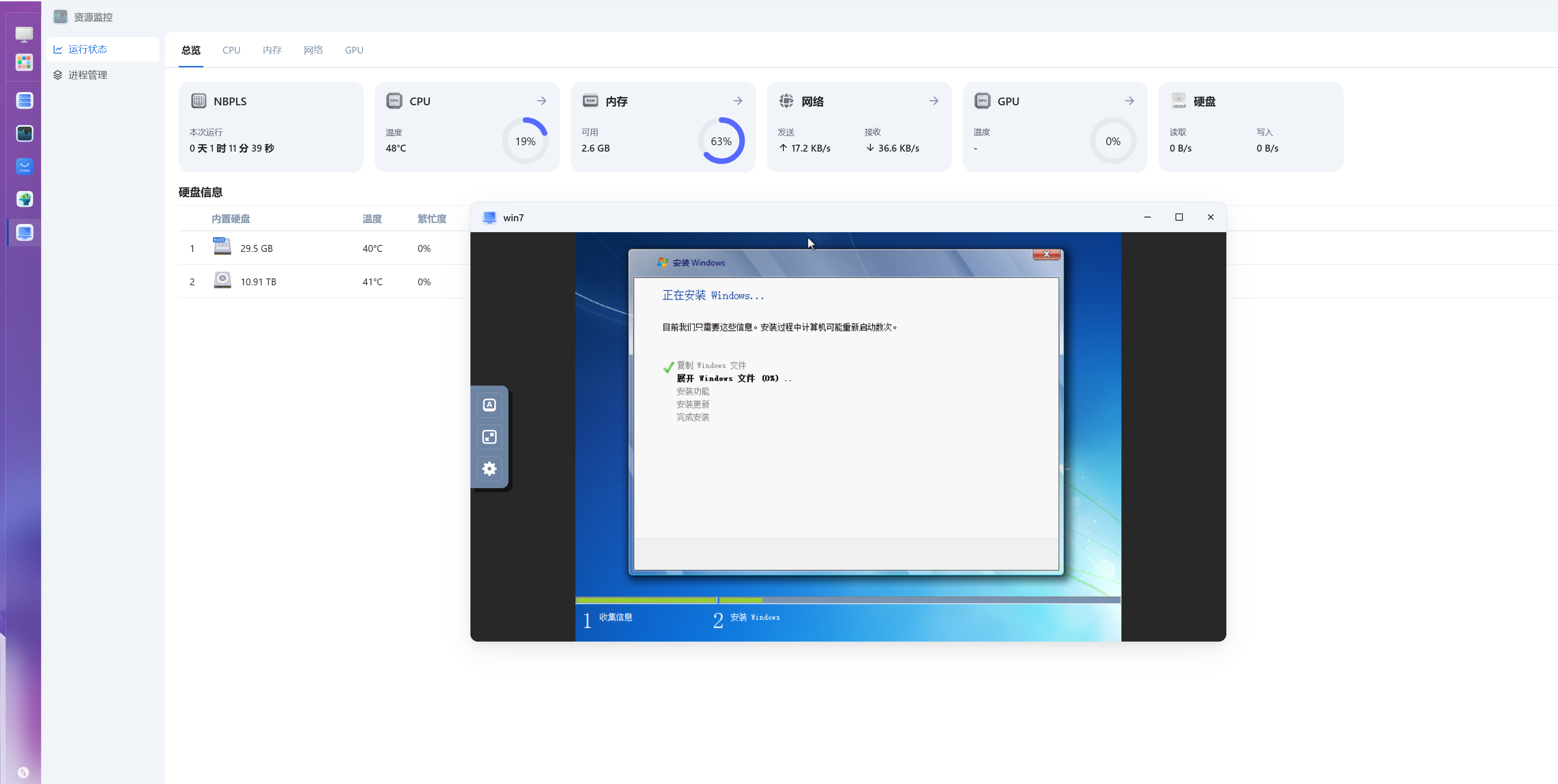Screen dimensions: 1558x784
Task: Click the 17.2 KB/s send rate
Action: click(x=810, y=148)
